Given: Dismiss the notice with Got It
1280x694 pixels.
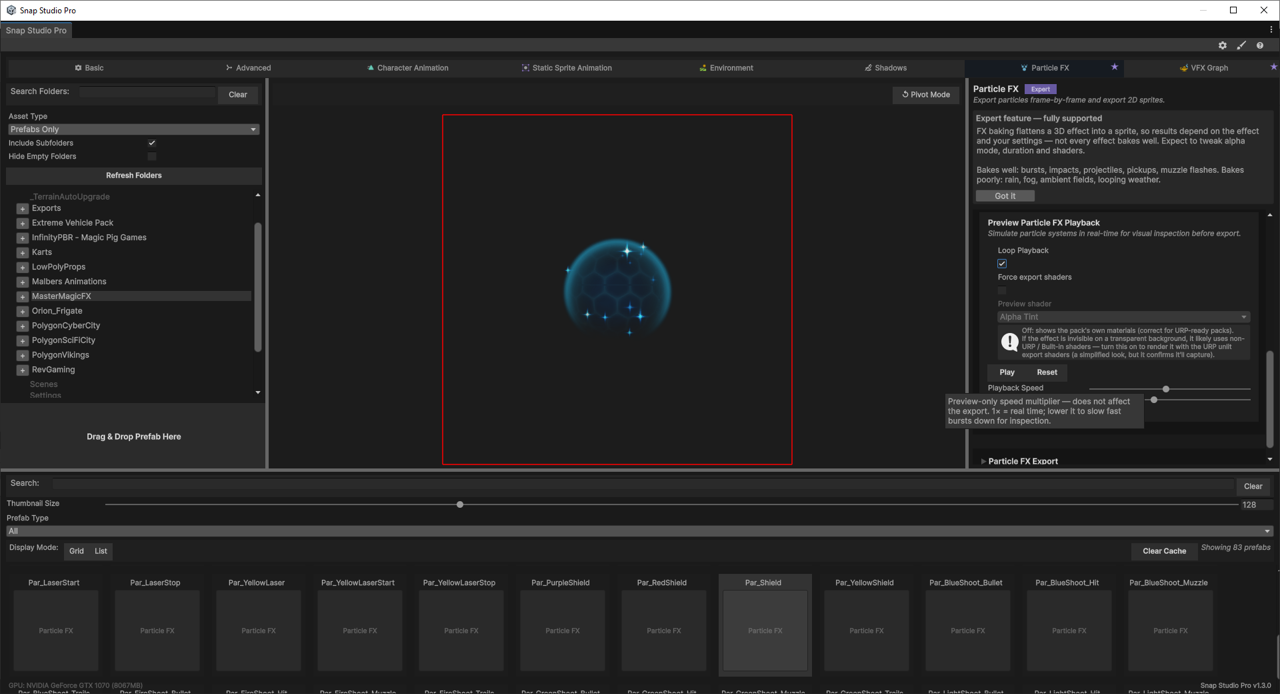Looking at the screenshot, I should coord(1005,196).
